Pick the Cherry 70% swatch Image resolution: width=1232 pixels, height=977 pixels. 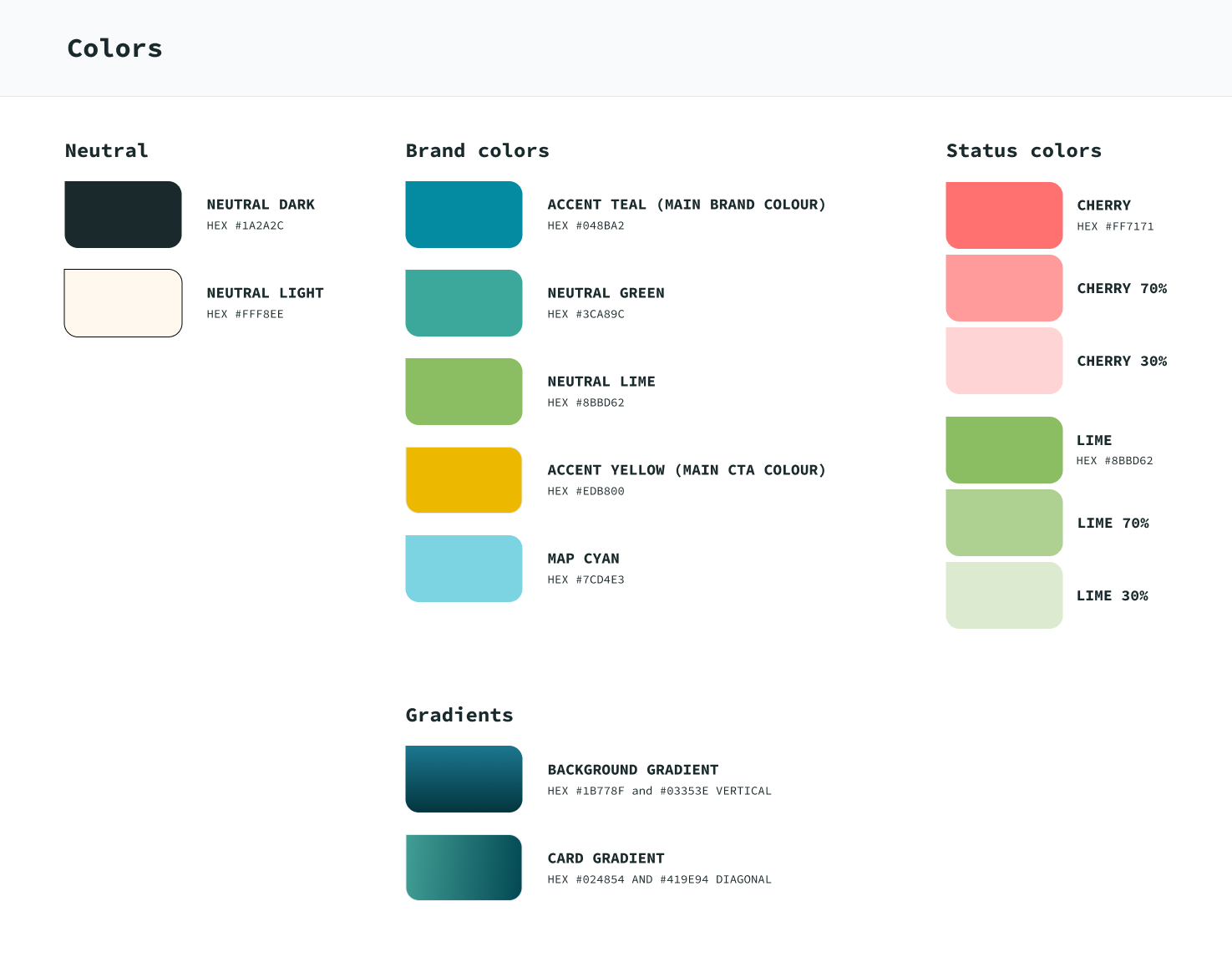[1004, 288]
